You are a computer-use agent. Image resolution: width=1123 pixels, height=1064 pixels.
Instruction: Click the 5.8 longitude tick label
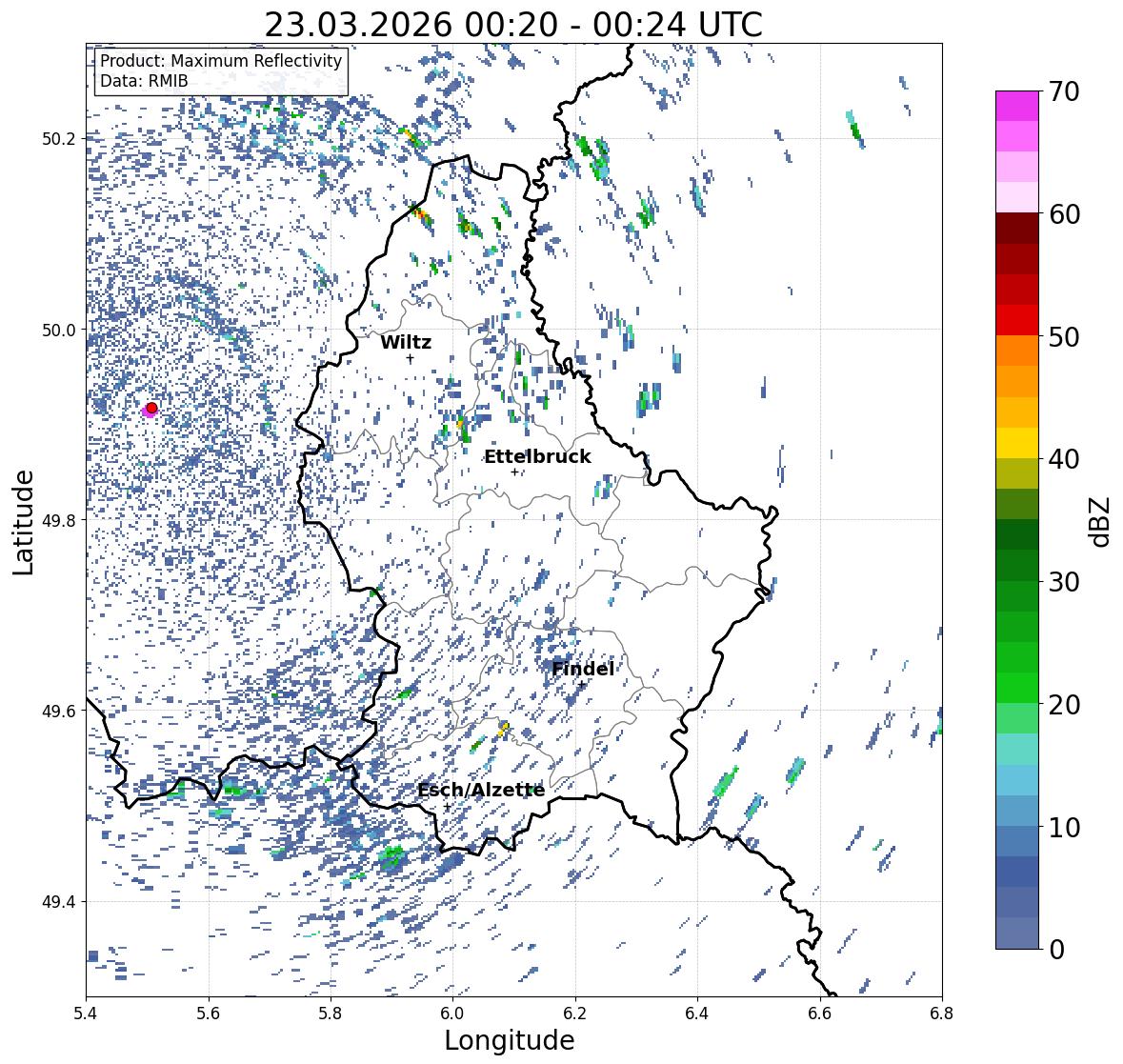tap(331, 1013)
